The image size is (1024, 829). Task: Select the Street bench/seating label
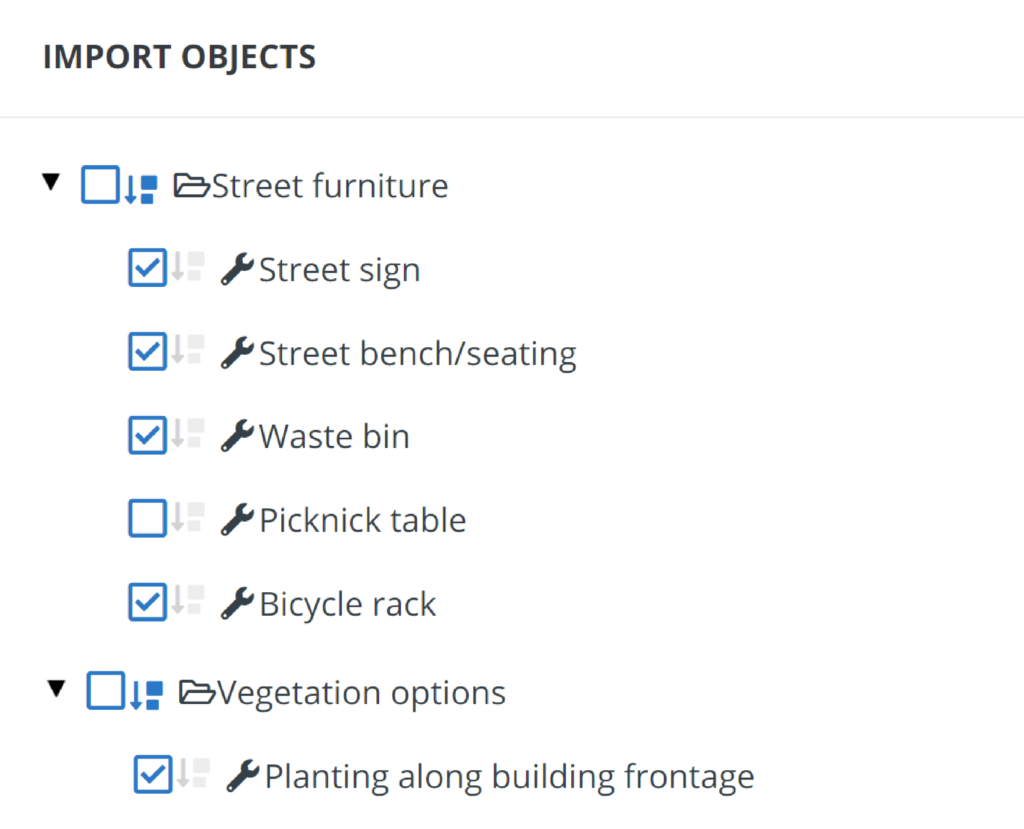tap(418, 354)
